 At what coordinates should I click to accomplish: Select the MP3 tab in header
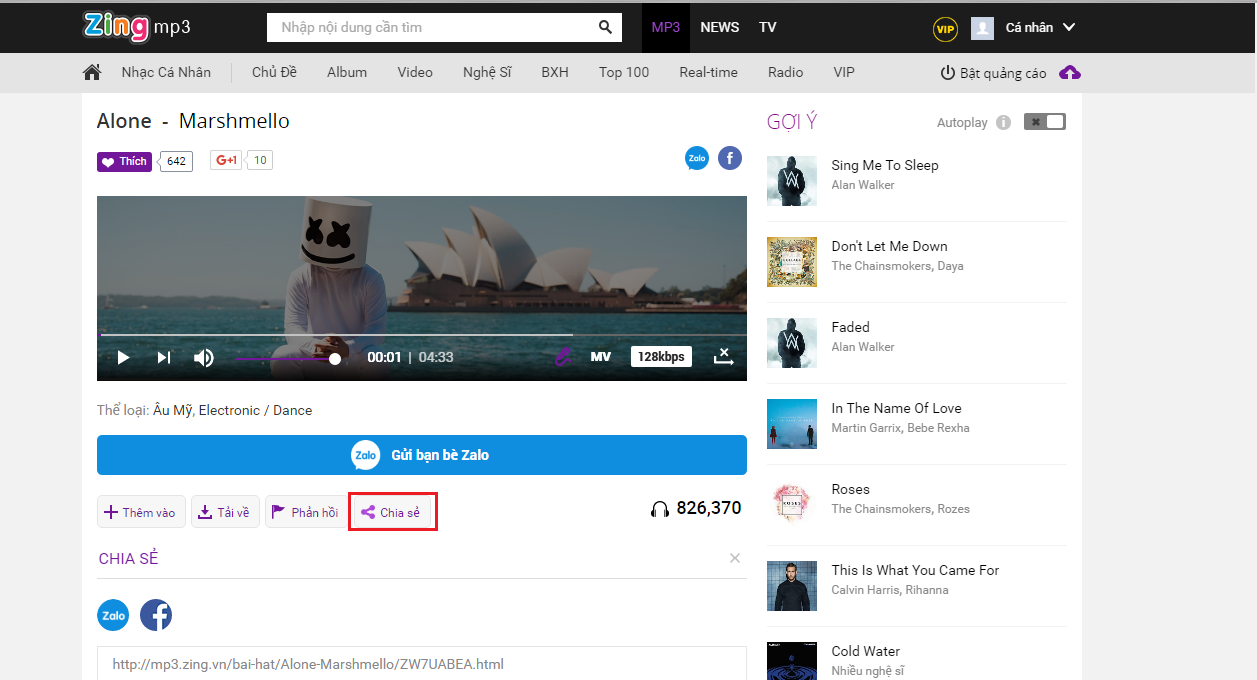tap(666, 27)
